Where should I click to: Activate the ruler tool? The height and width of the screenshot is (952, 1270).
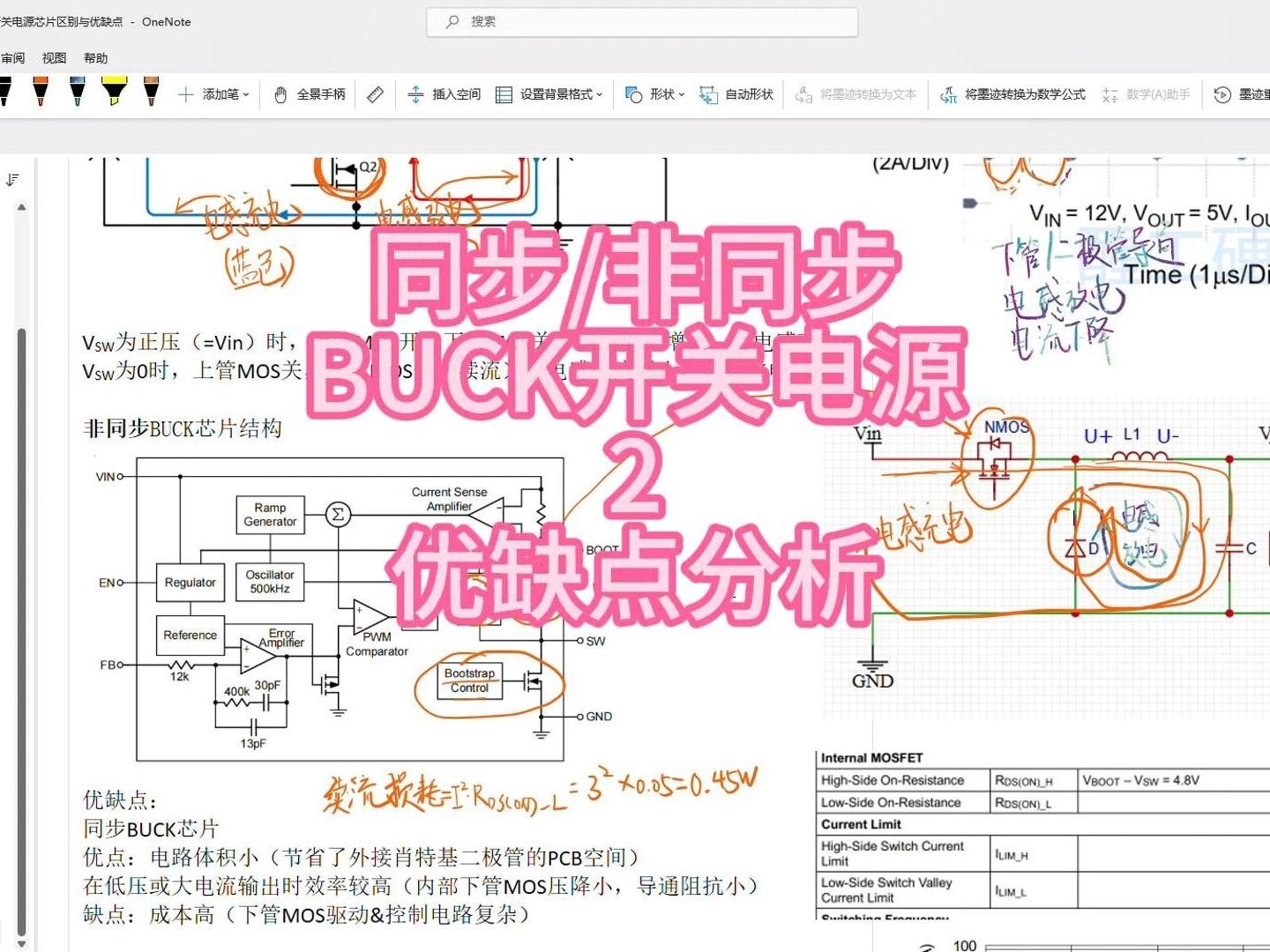pyautogui.click(x=374, y=93)
